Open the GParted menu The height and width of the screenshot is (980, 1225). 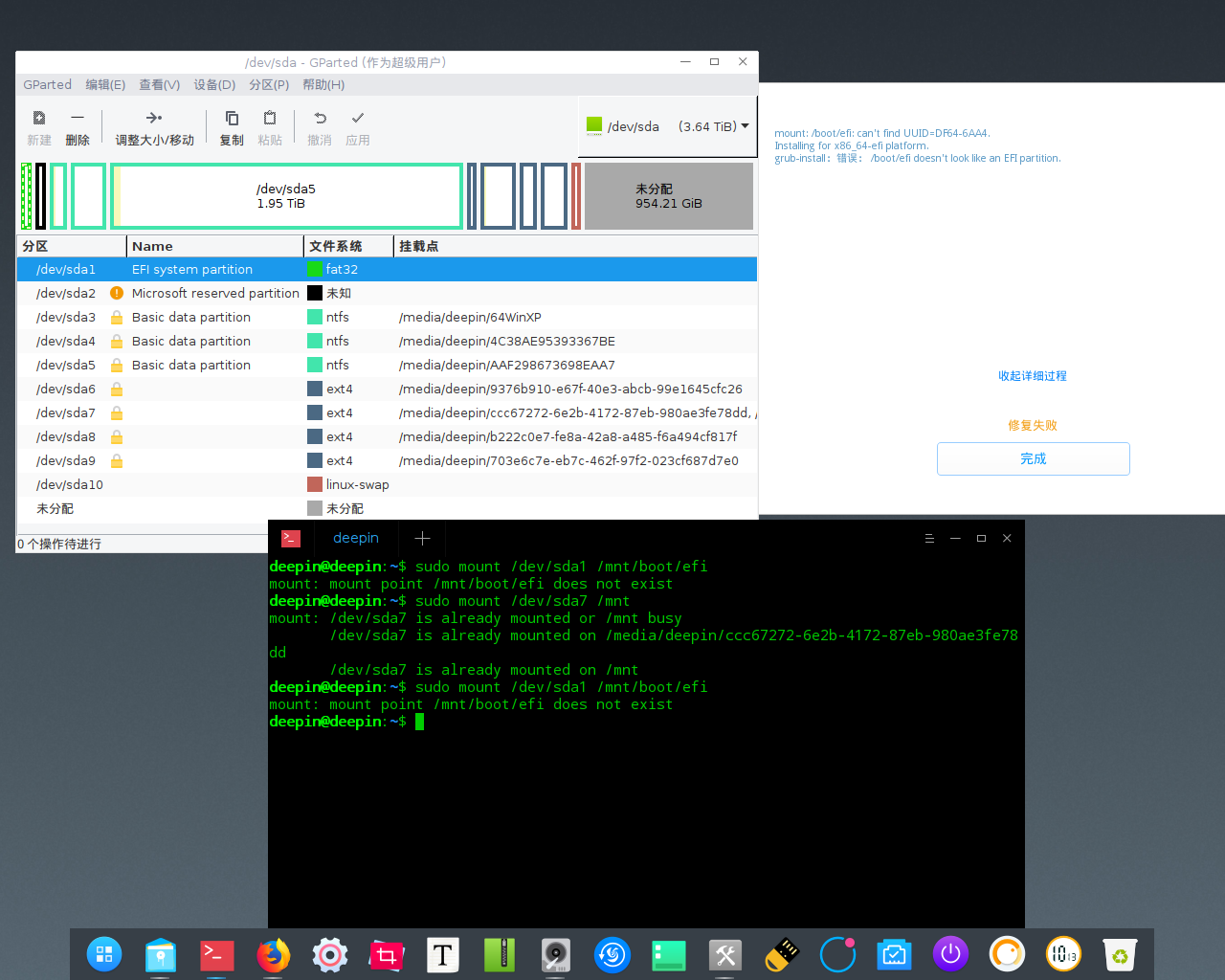point(47,84)
